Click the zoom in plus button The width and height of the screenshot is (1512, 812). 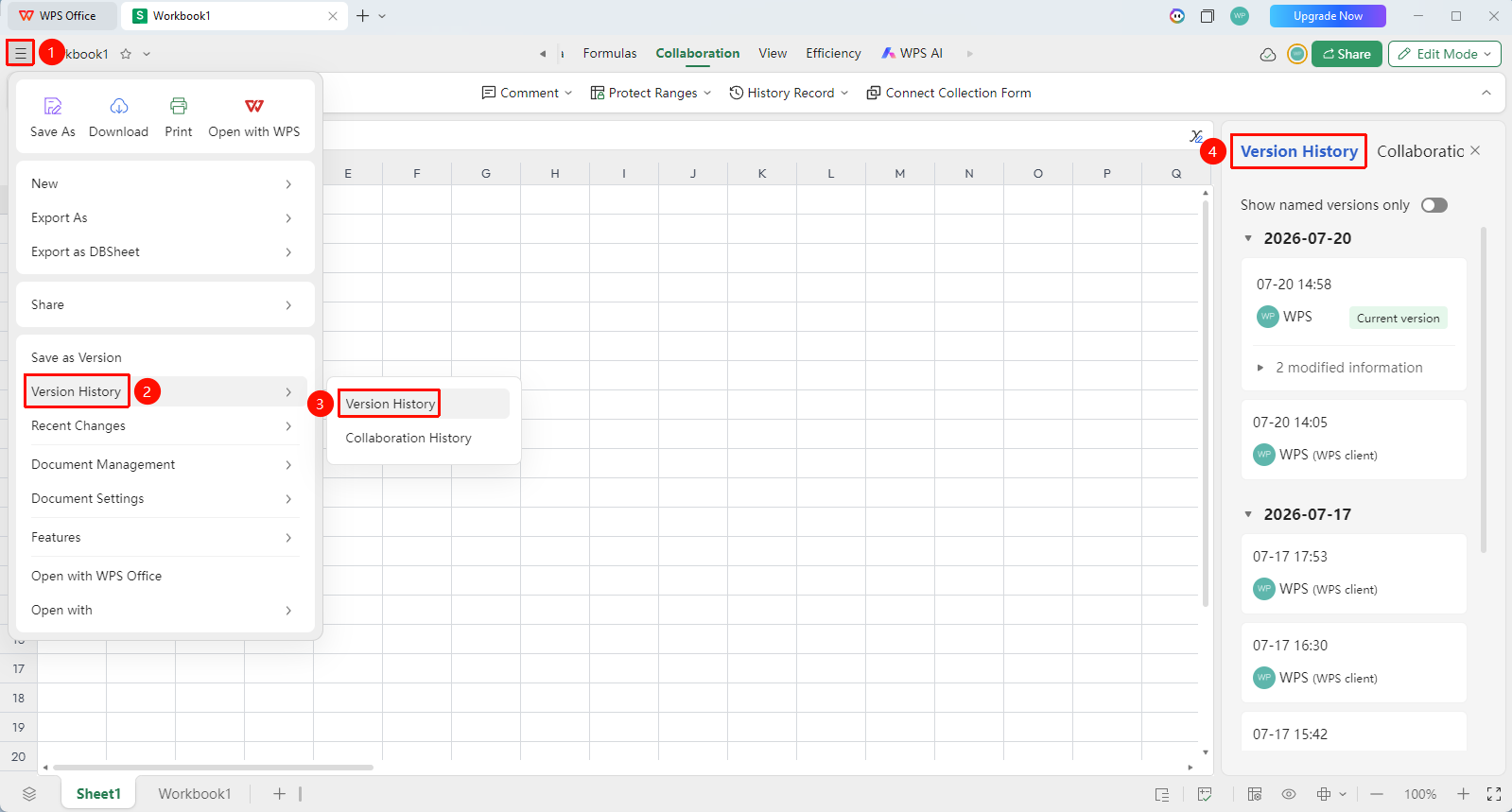pos(1463,794)
